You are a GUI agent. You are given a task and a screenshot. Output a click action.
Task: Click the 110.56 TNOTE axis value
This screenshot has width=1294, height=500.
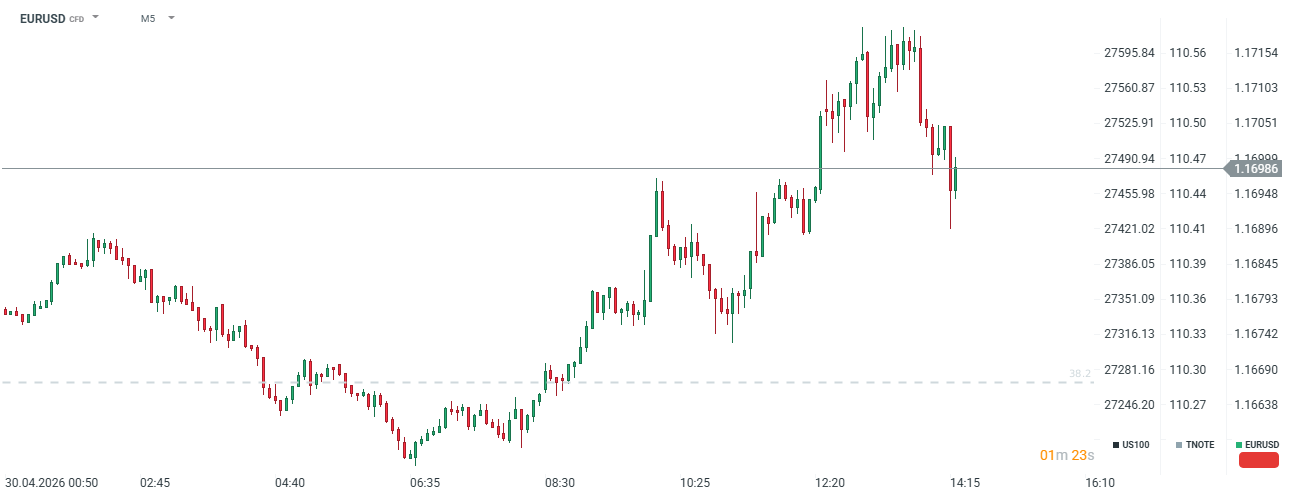[1188, 52]
